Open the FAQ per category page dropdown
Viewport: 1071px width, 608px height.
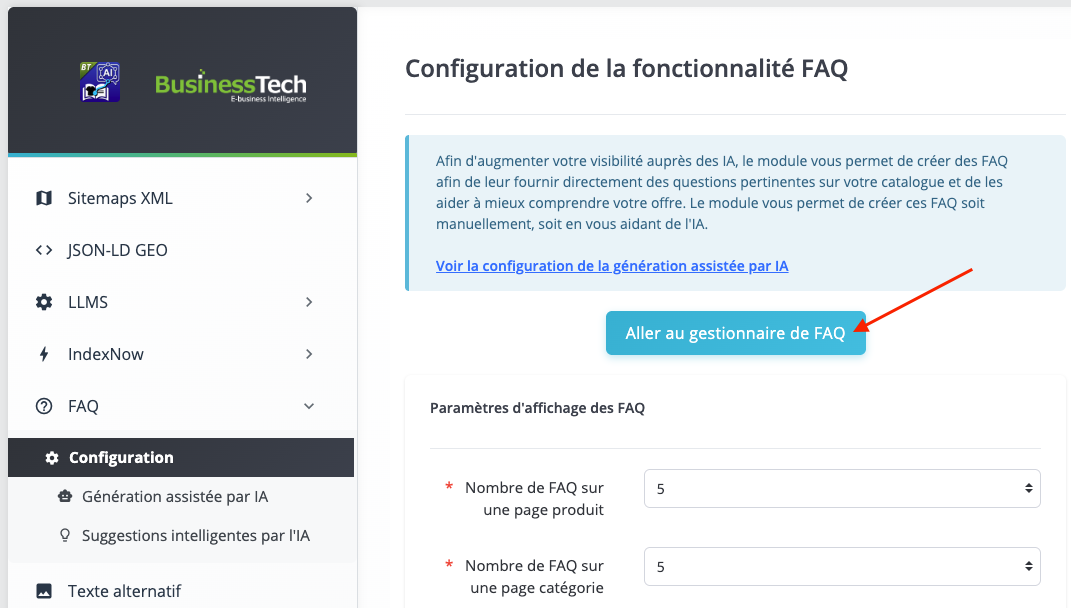(842, 566)
